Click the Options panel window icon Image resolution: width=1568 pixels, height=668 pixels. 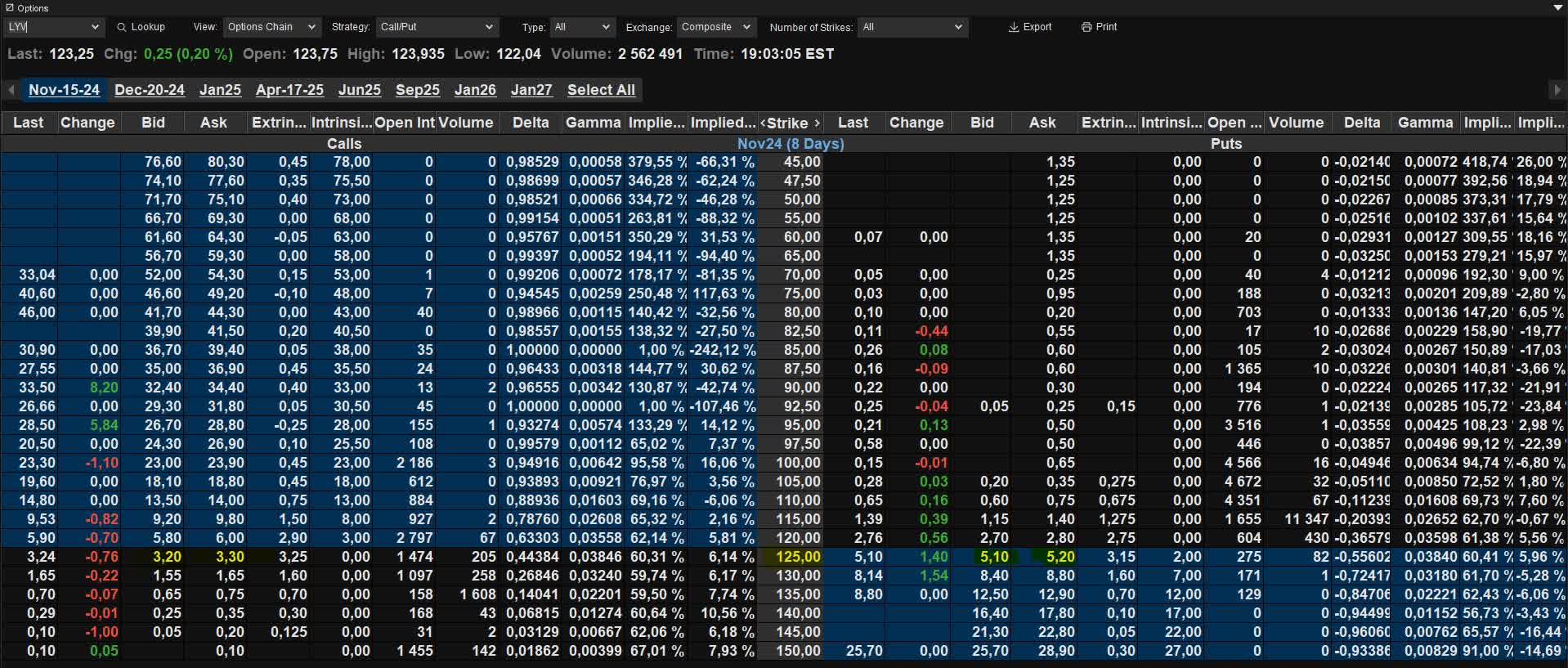pyautogui.click(x=10, y=8)
